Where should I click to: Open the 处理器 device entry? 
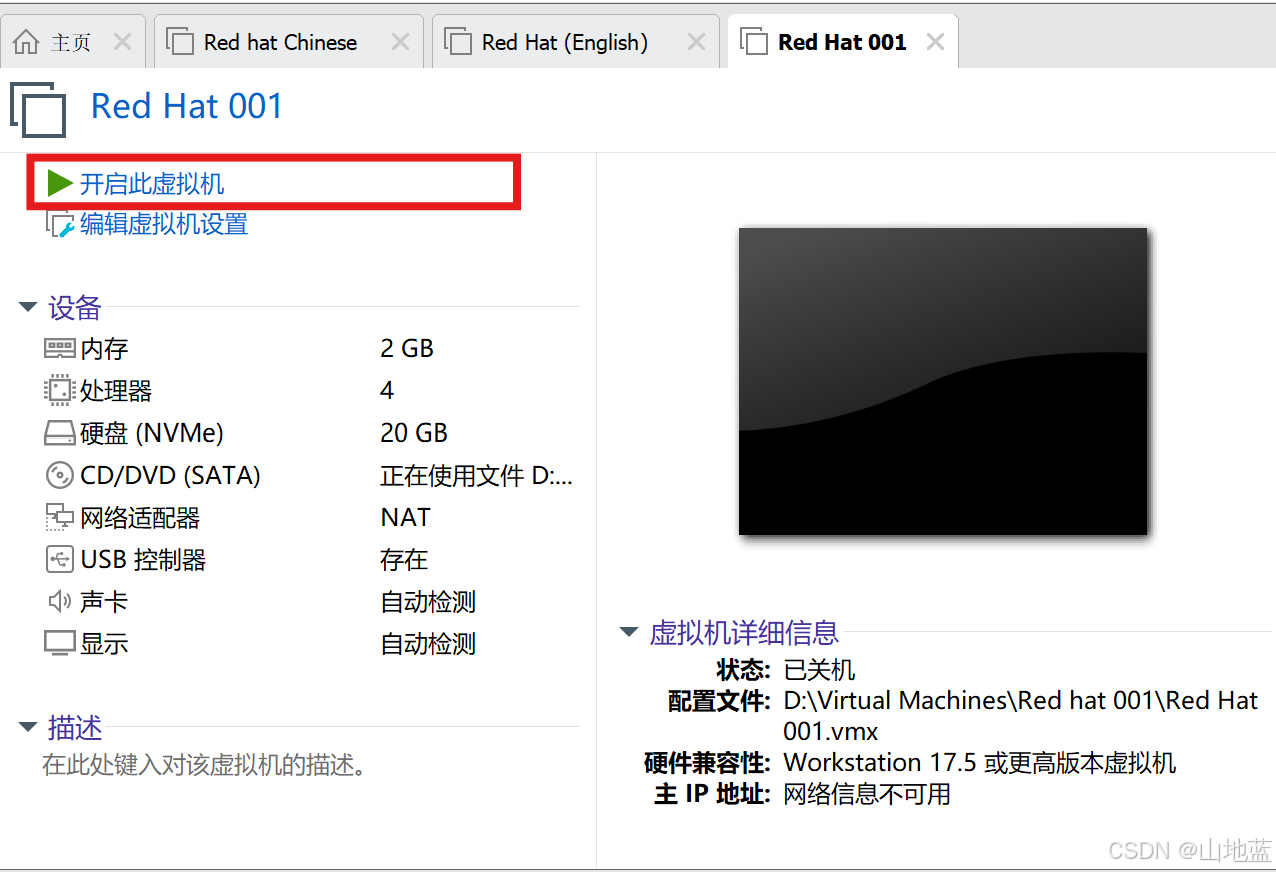point(116,391)
